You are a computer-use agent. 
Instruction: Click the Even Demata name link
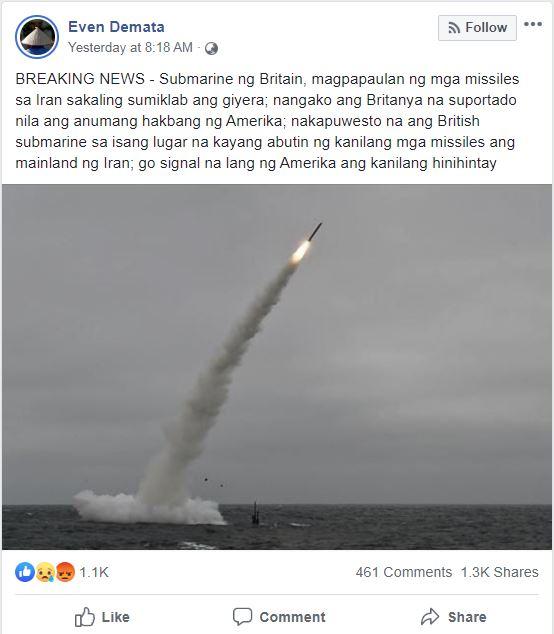pos(116,27)
